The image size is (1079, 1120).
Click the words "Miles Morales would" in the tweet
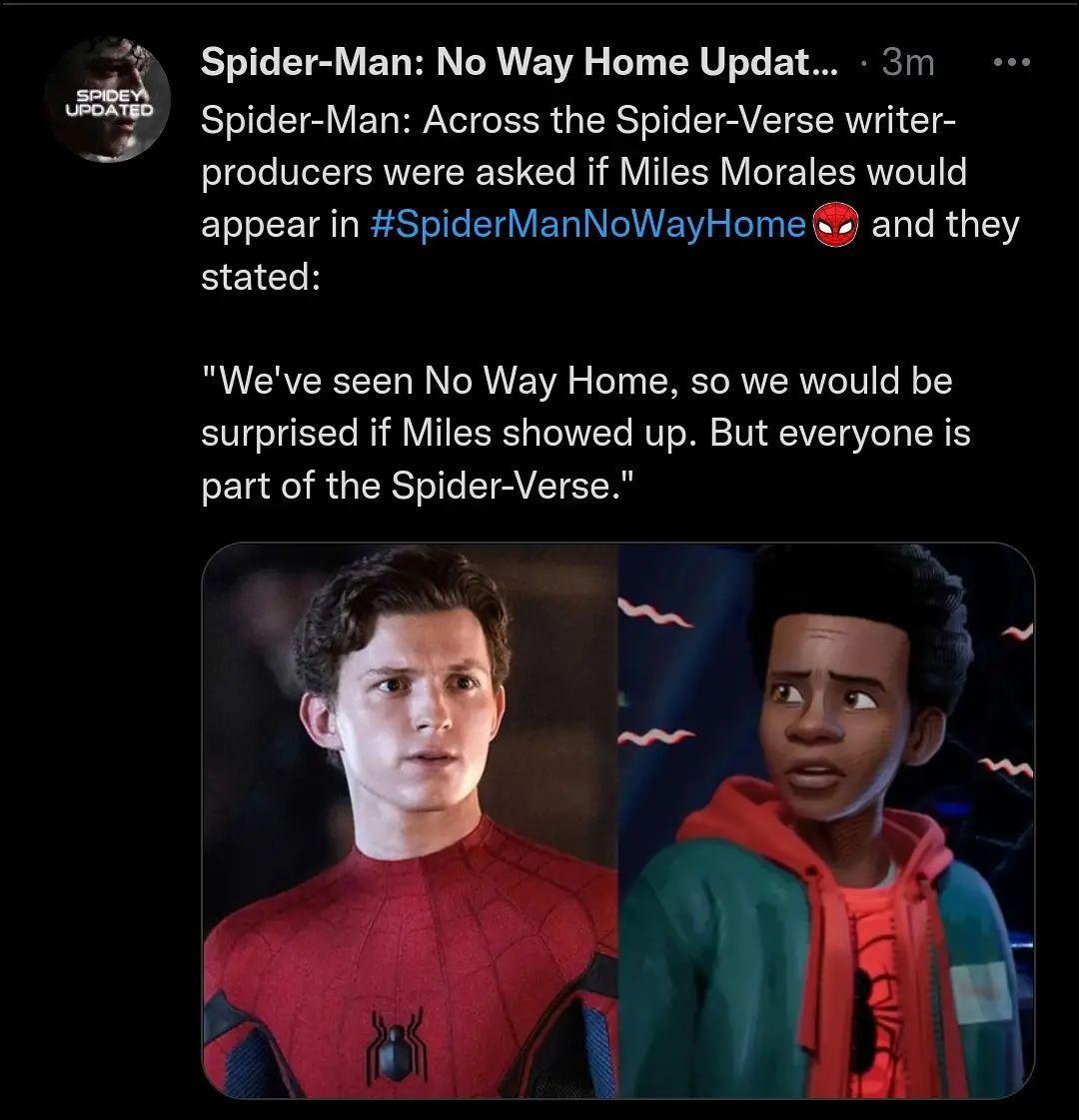pyautogui.click(x=792, y=172)
